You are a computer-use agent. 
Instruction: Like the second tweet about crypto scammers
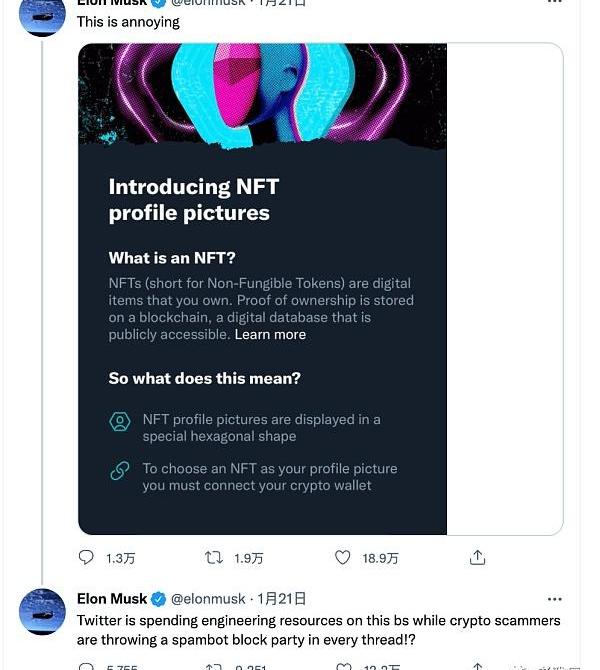point(344,667)
